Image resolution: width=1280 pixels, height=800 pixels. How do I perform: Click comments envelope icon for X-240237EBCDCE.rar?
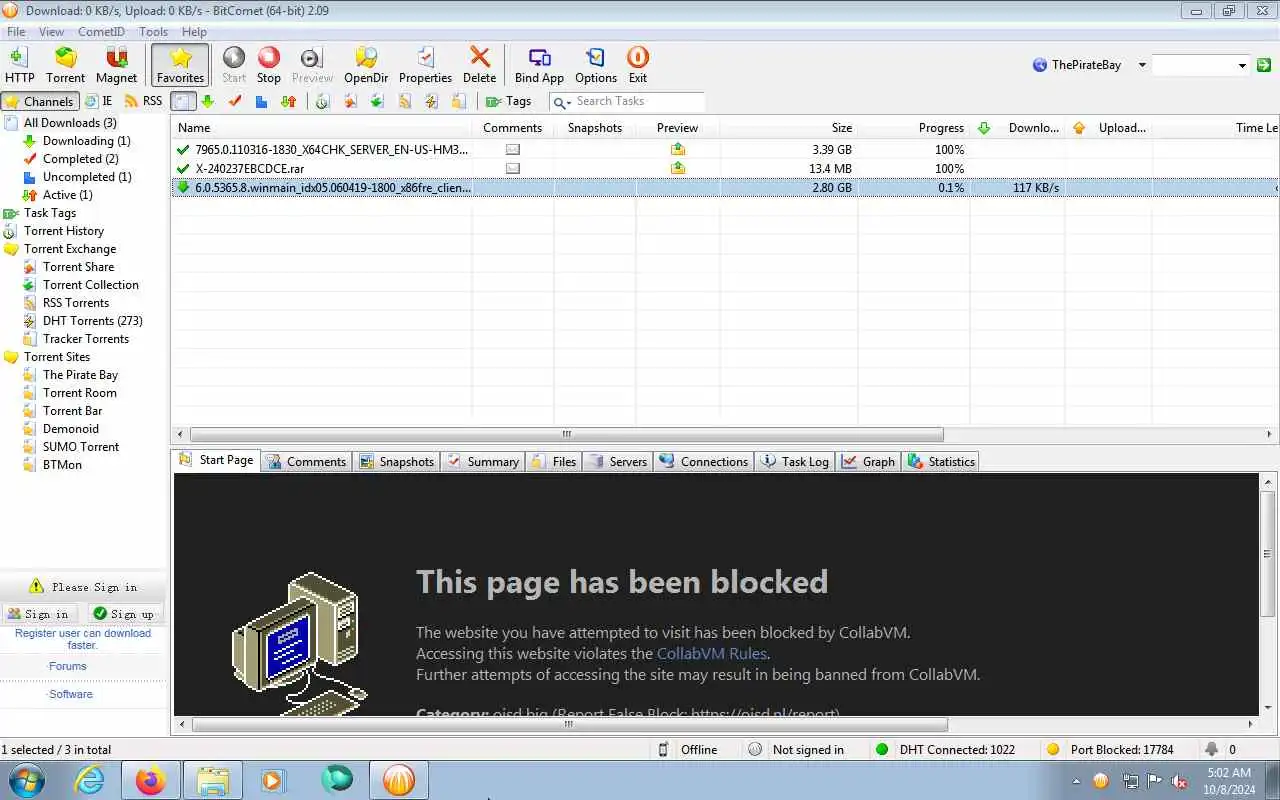(513, 169)
